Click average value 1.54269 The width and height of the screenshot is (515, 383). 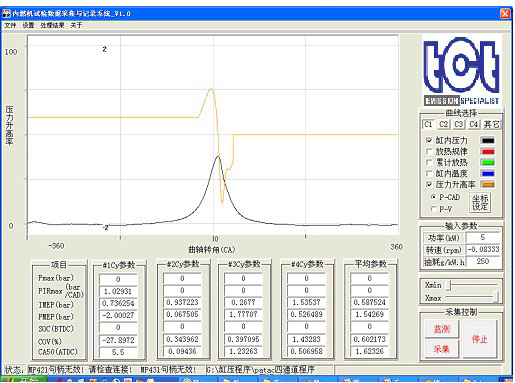tap(369, 314)
